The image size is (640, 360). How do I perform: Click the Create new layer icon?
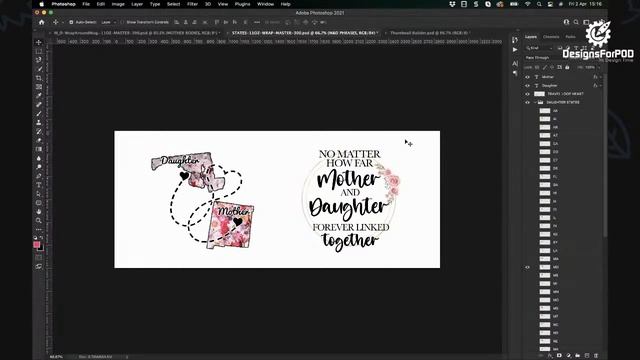click(x=587, y=356)
